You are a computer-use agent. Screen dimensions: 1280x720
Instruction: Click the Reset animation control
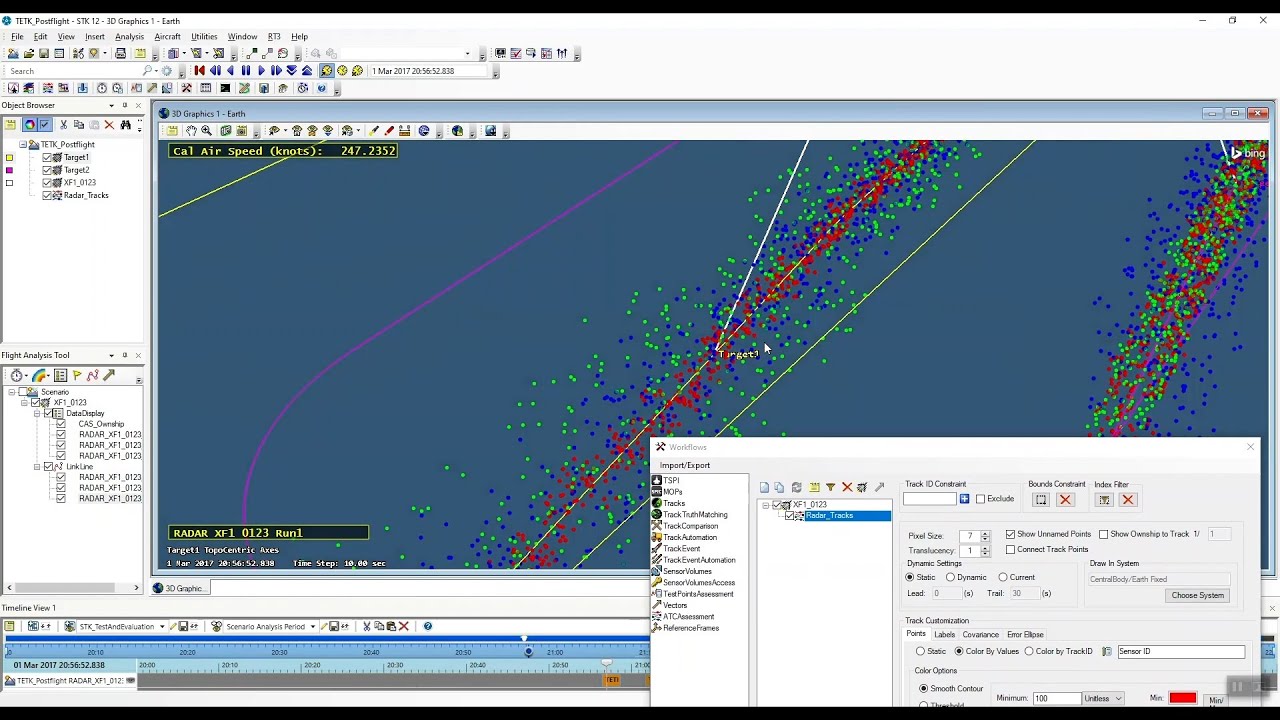(201, 70)
